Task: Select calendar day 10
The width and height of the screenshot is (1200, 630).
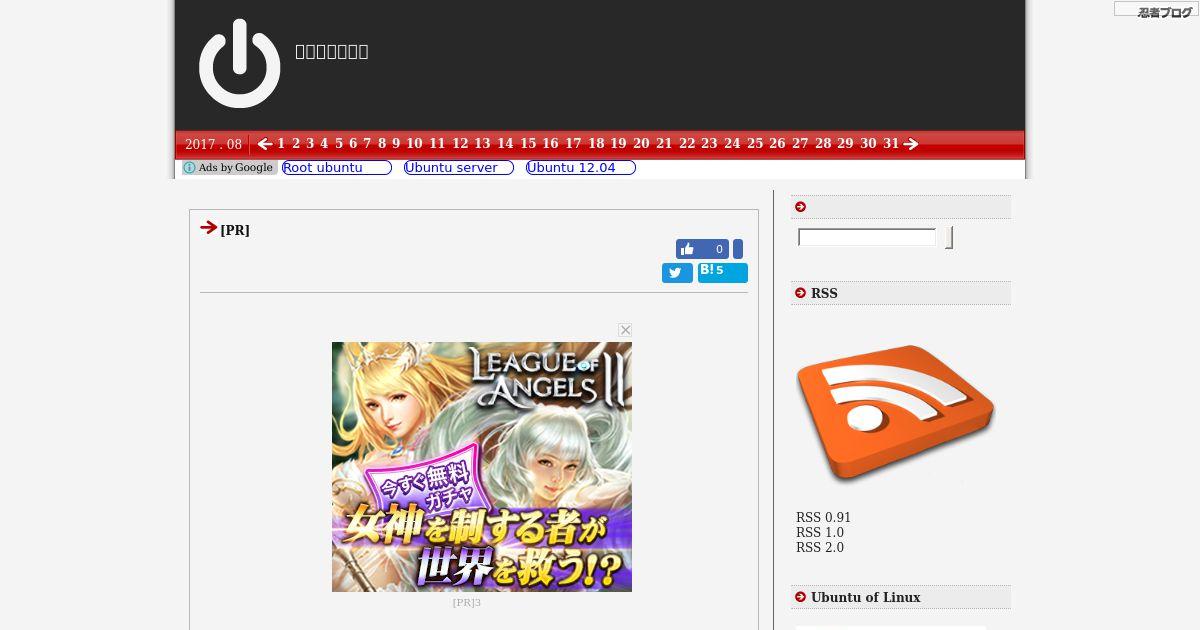Action: [414, 144]
